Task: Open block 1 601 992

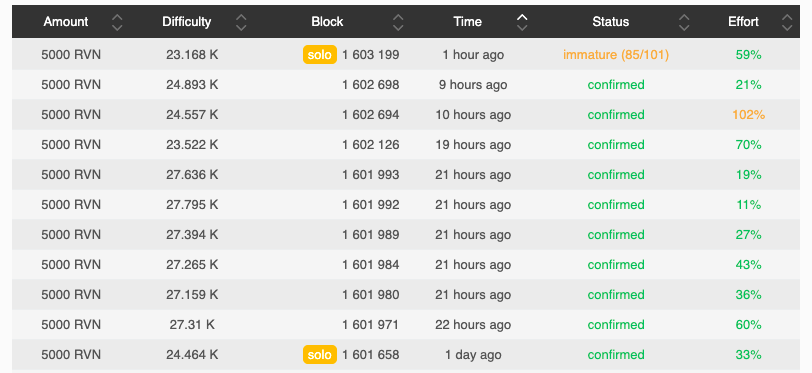Action: (371, 205)
